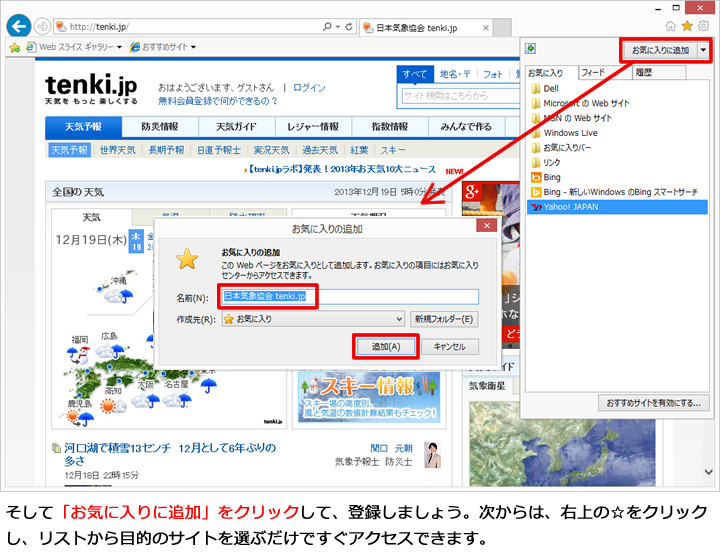
Task: Select the 天気ガイド navigation tab
Action: (236, 127)
